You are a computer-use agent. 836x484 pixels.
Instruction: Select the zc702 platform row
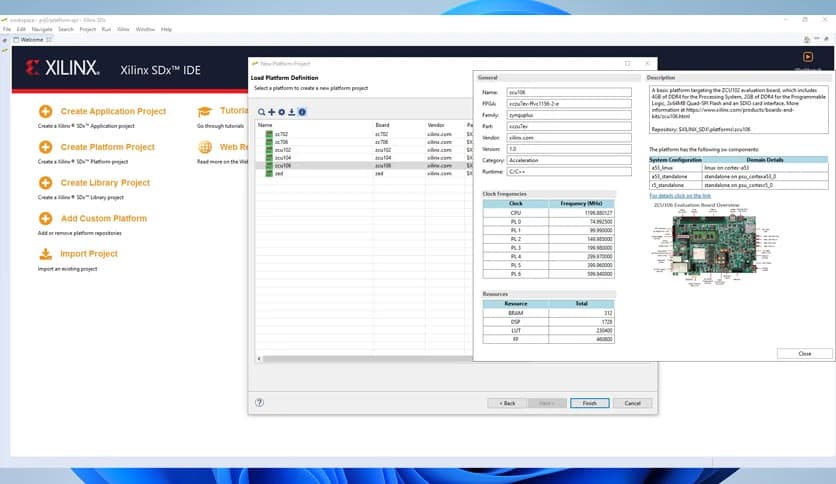(364, 134)
